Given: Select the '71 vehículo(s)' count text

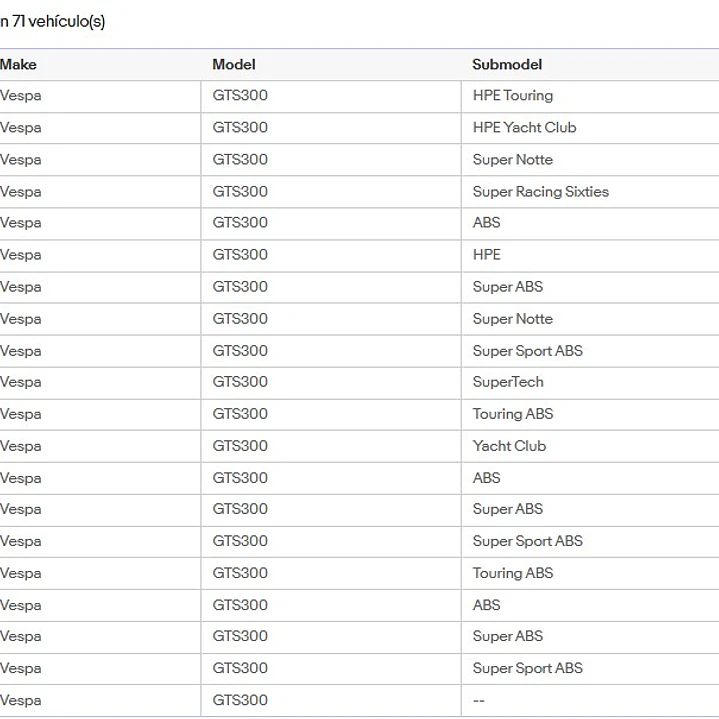Looking at the screenshot, I should [59, 22].
